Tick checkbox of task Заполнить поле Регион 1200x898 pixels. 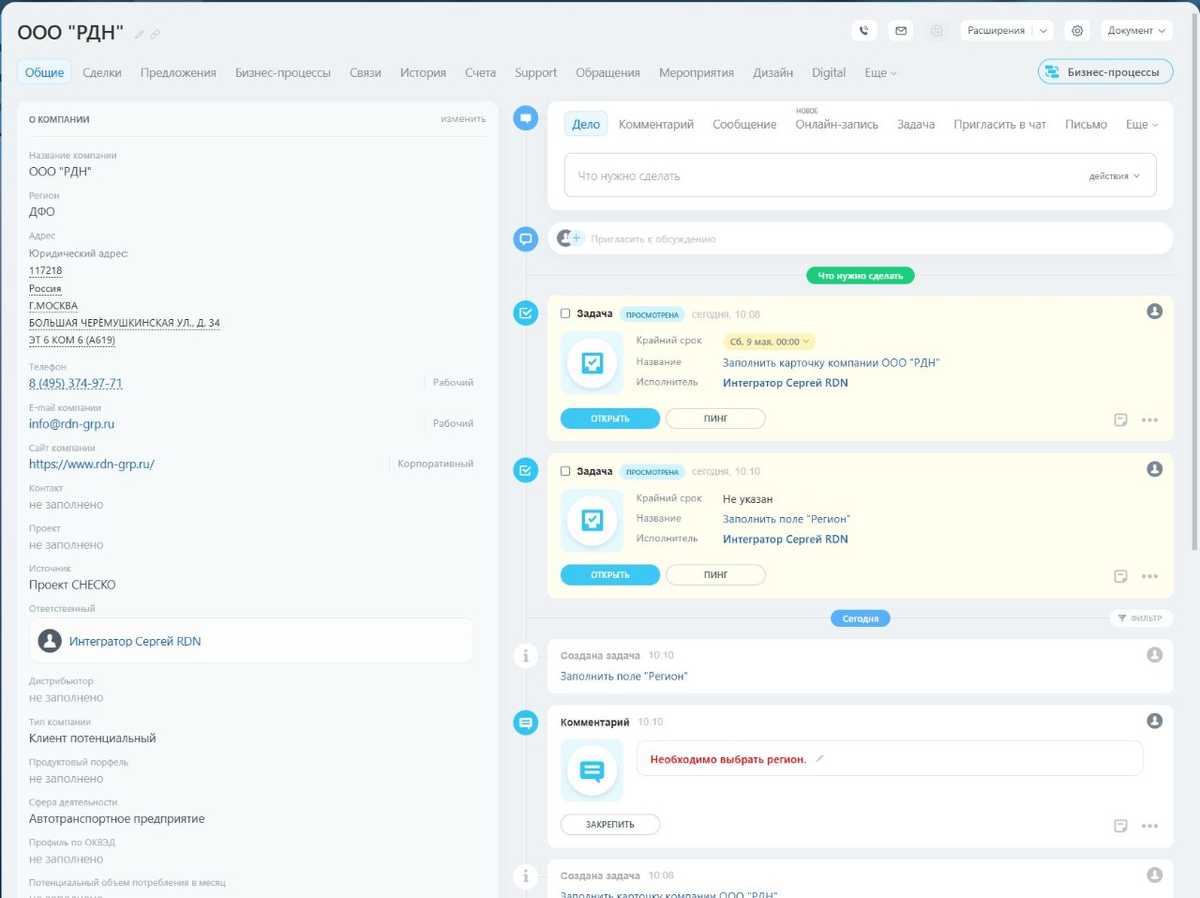point(565,471)
